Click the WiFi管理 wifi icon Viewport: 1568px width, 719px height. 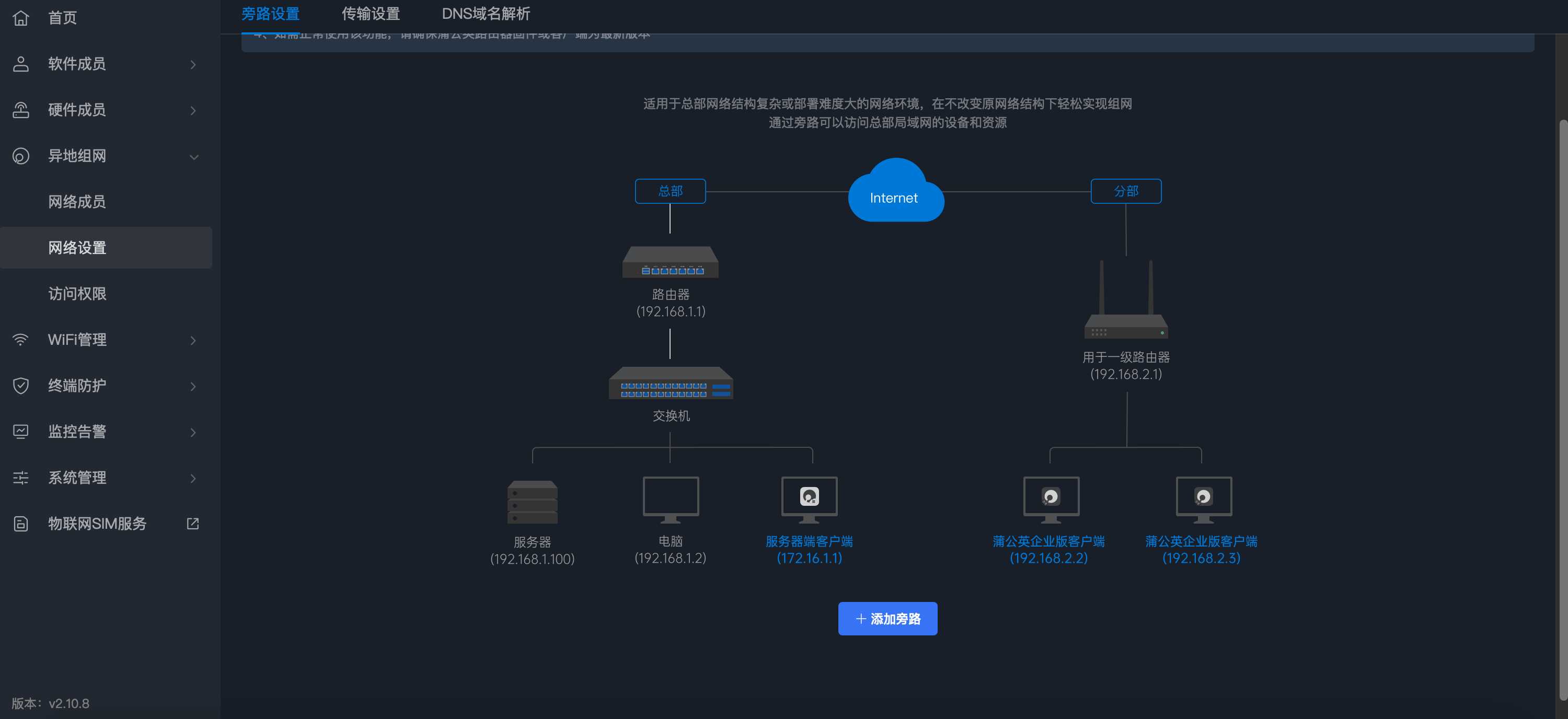click(x=21, y=340)
